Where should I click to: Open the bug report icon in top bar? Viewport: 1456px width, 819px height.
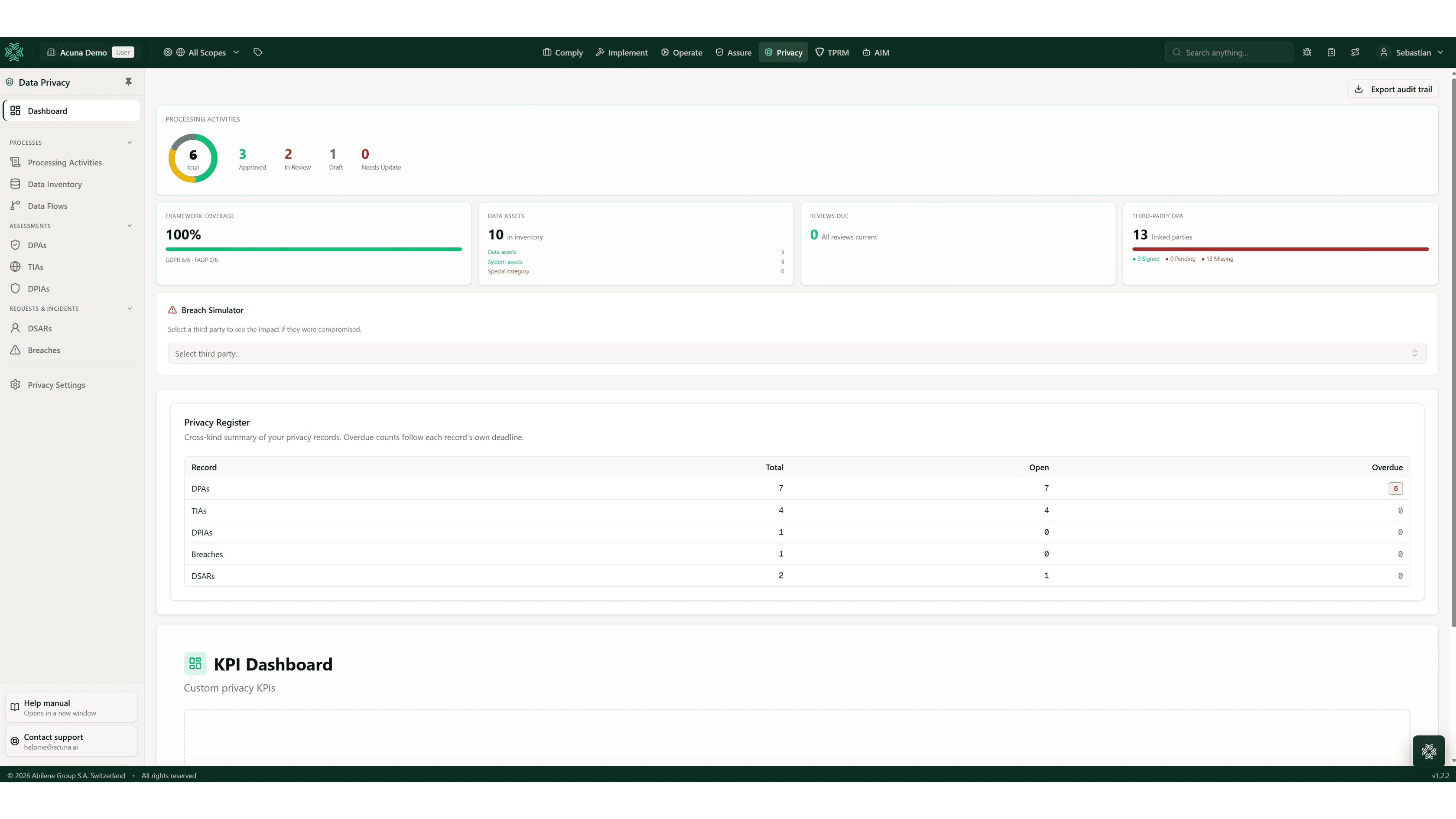1307,52
